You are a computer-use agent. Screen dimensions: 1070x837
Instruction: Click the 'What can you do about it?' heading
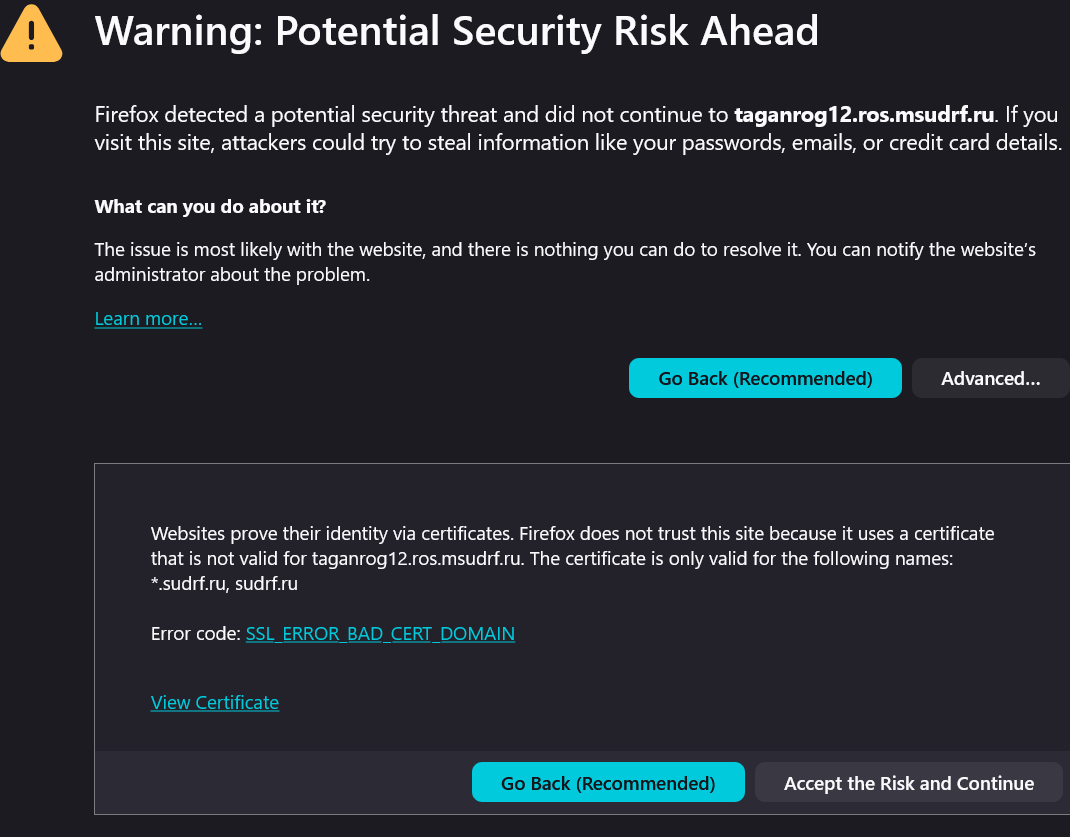point(210,207)
